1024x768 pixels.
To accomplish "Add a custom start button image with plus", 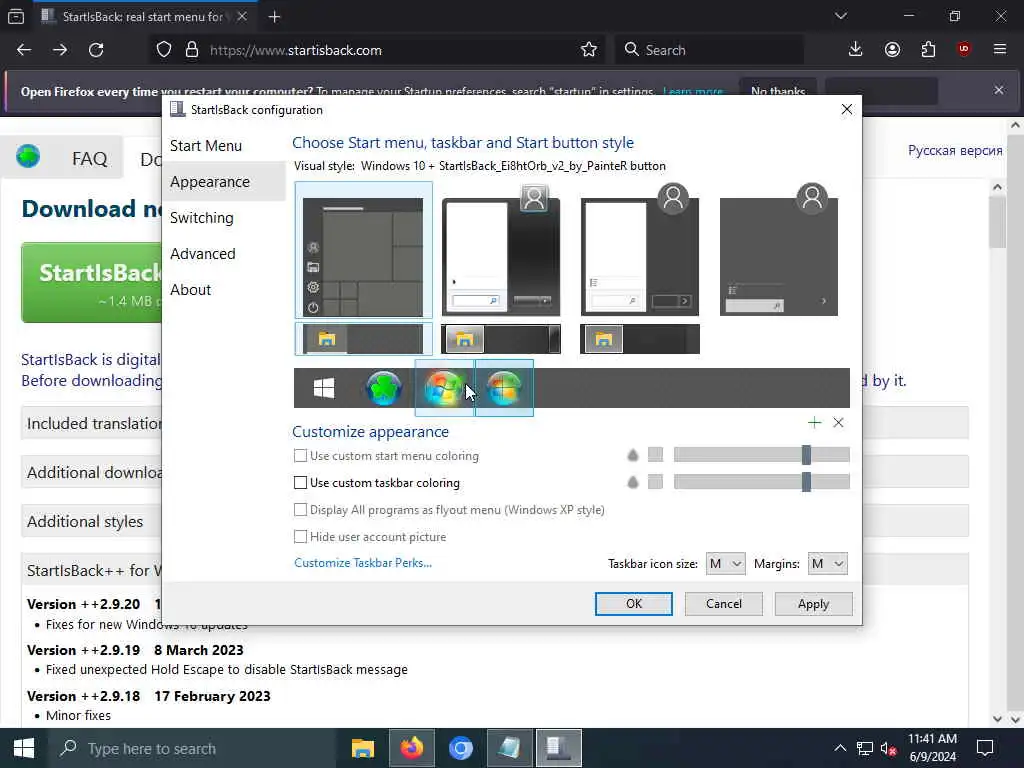I will coord(814,423).
